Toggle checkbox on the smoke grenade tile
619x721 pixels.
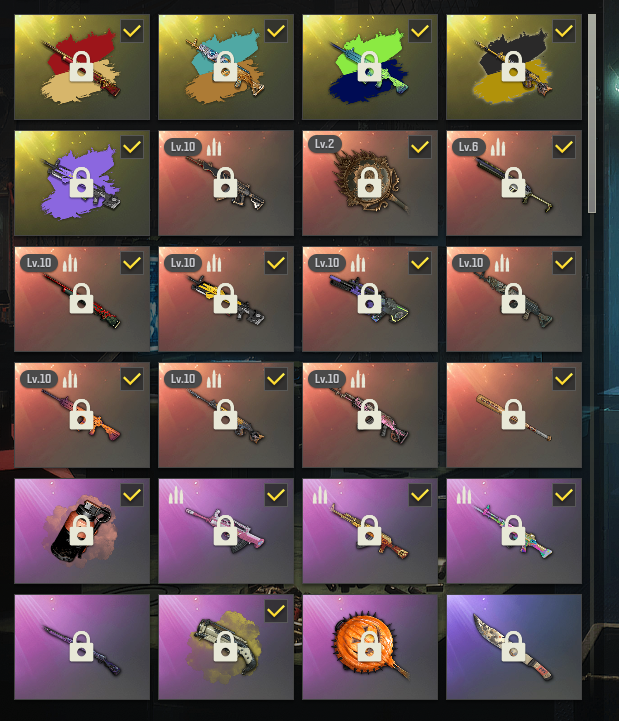pos(132,495)
